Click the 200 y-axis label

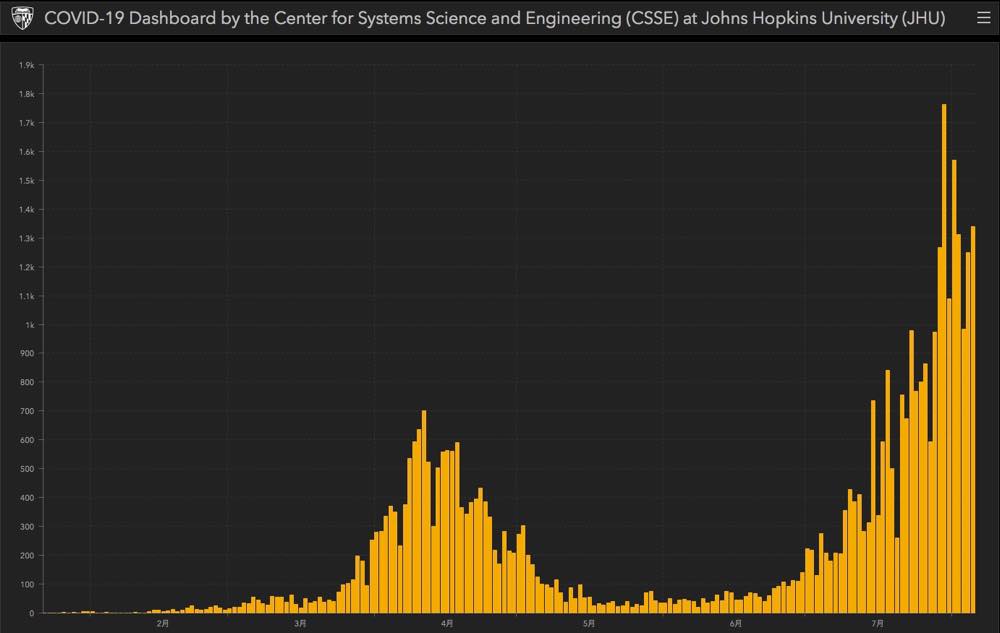point(28,555)
